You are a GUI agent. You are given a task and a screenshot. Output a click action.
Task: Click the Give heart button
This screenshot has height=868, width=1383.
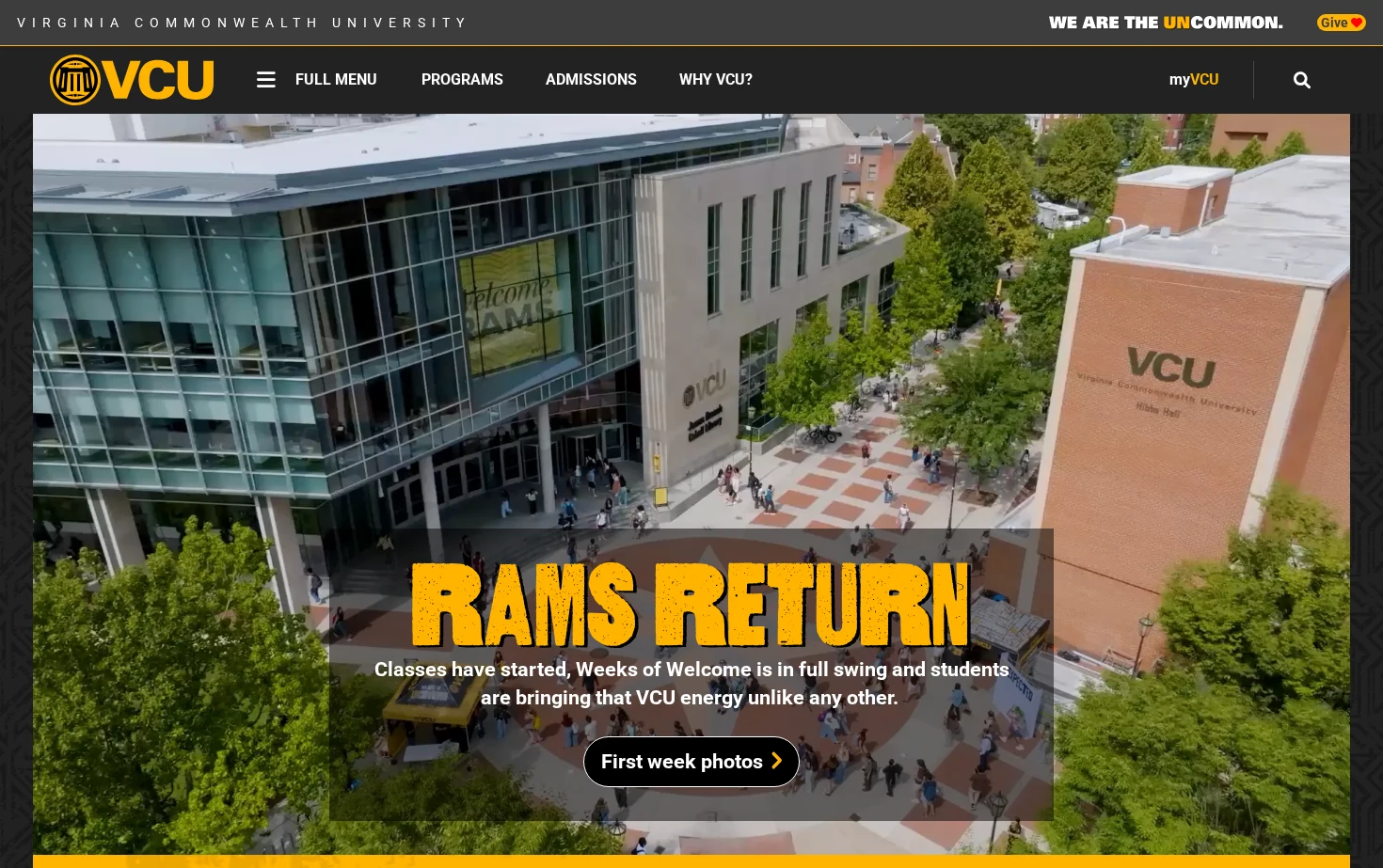coord(1342,23)
